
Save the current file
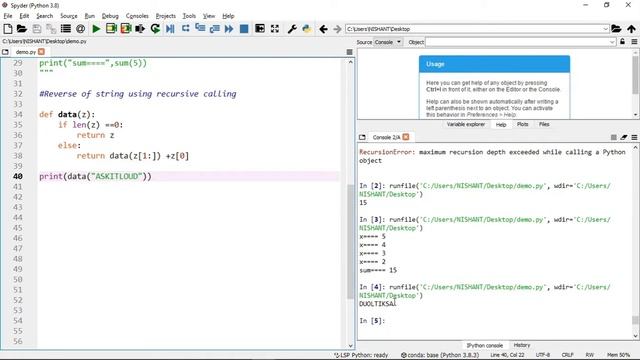pos(37,29)
